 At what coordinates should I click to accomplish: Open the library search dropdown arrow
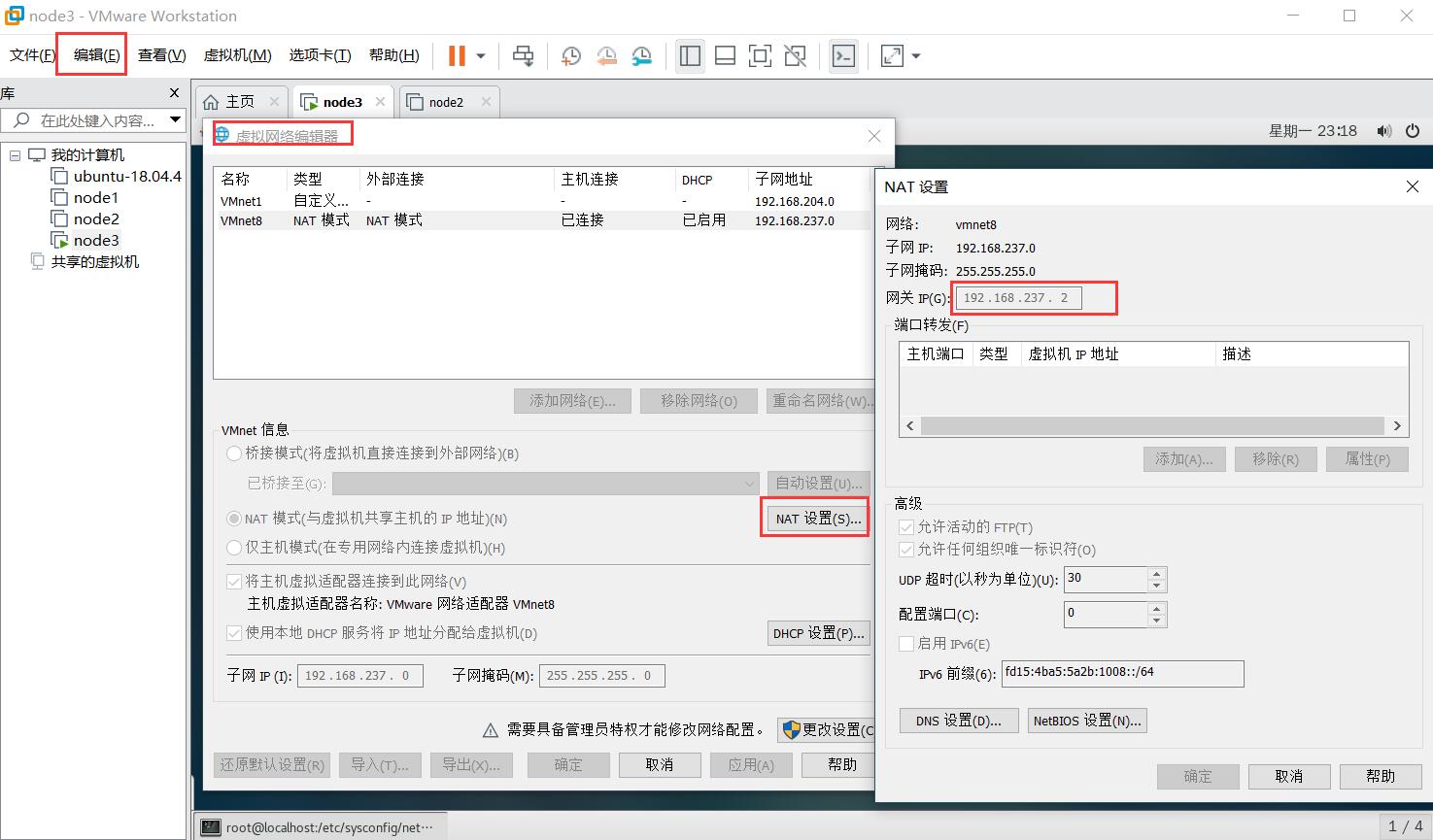pos(176,119)
